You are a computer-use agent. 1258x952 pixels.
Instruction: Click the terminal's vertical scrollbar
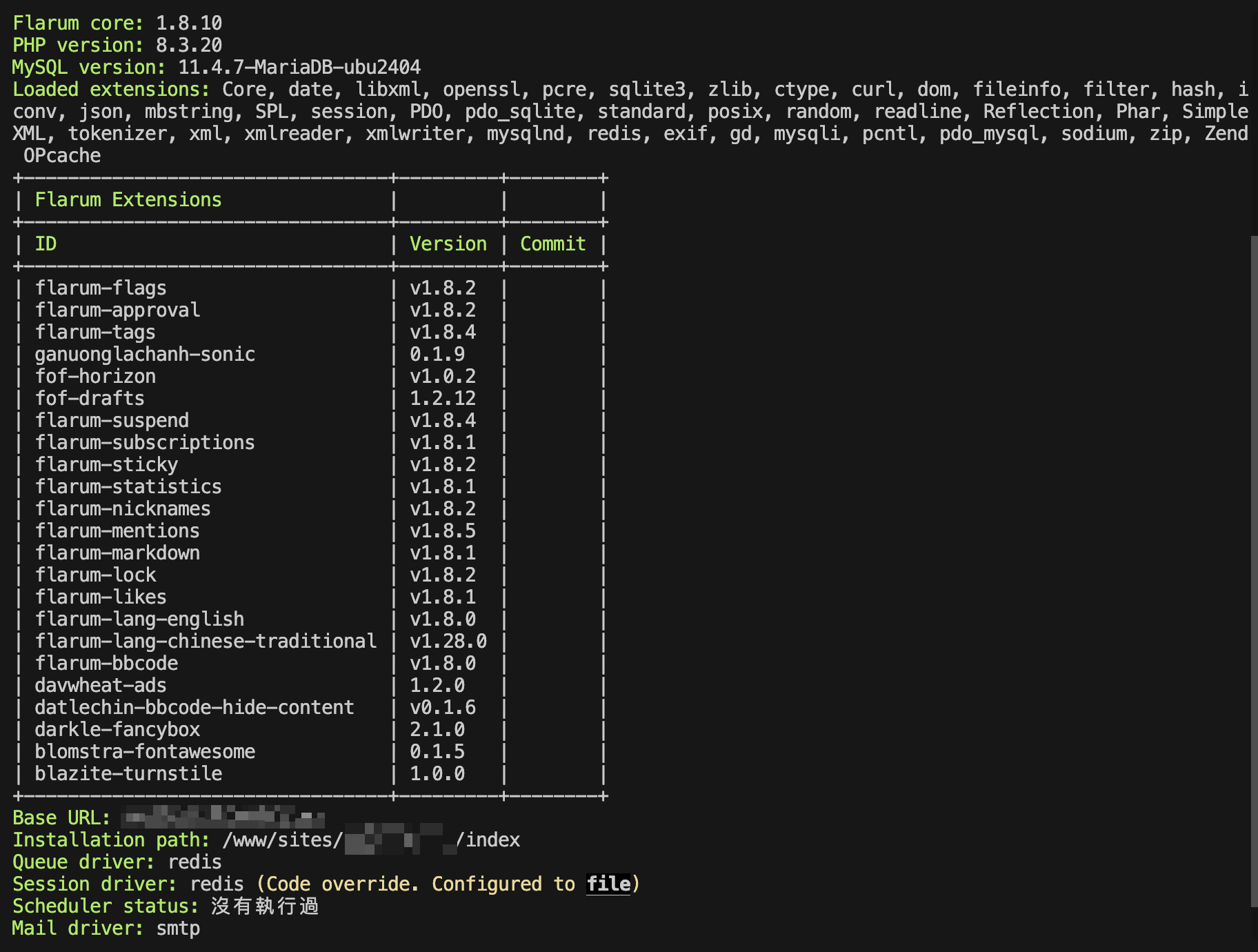tap(1253, 571)
